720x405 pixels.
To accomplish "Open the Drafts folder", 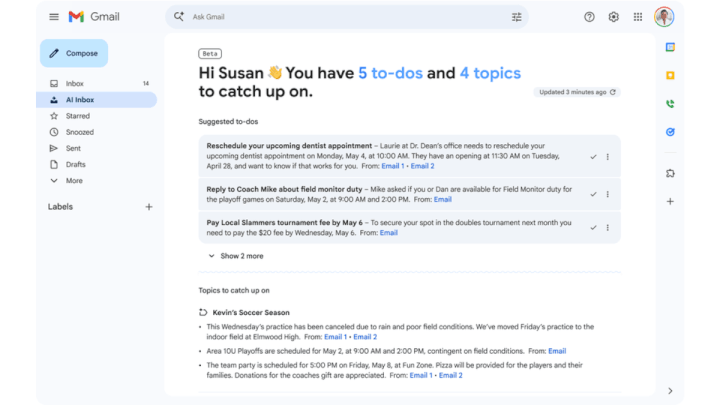I will tap(96, 164).
